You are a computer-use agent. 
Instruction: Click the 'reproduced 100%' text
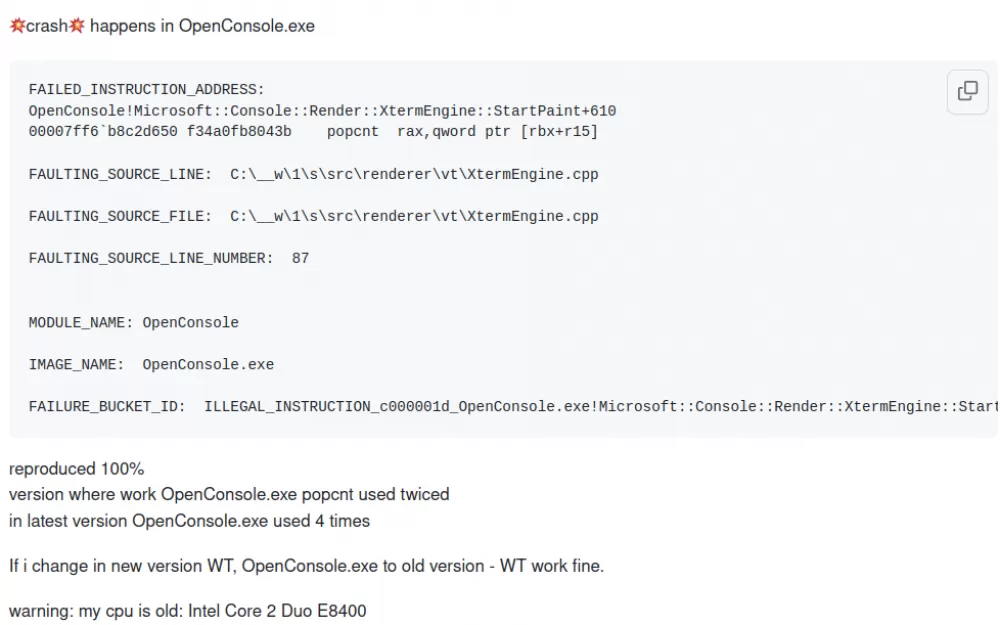(x=77, y=469)
